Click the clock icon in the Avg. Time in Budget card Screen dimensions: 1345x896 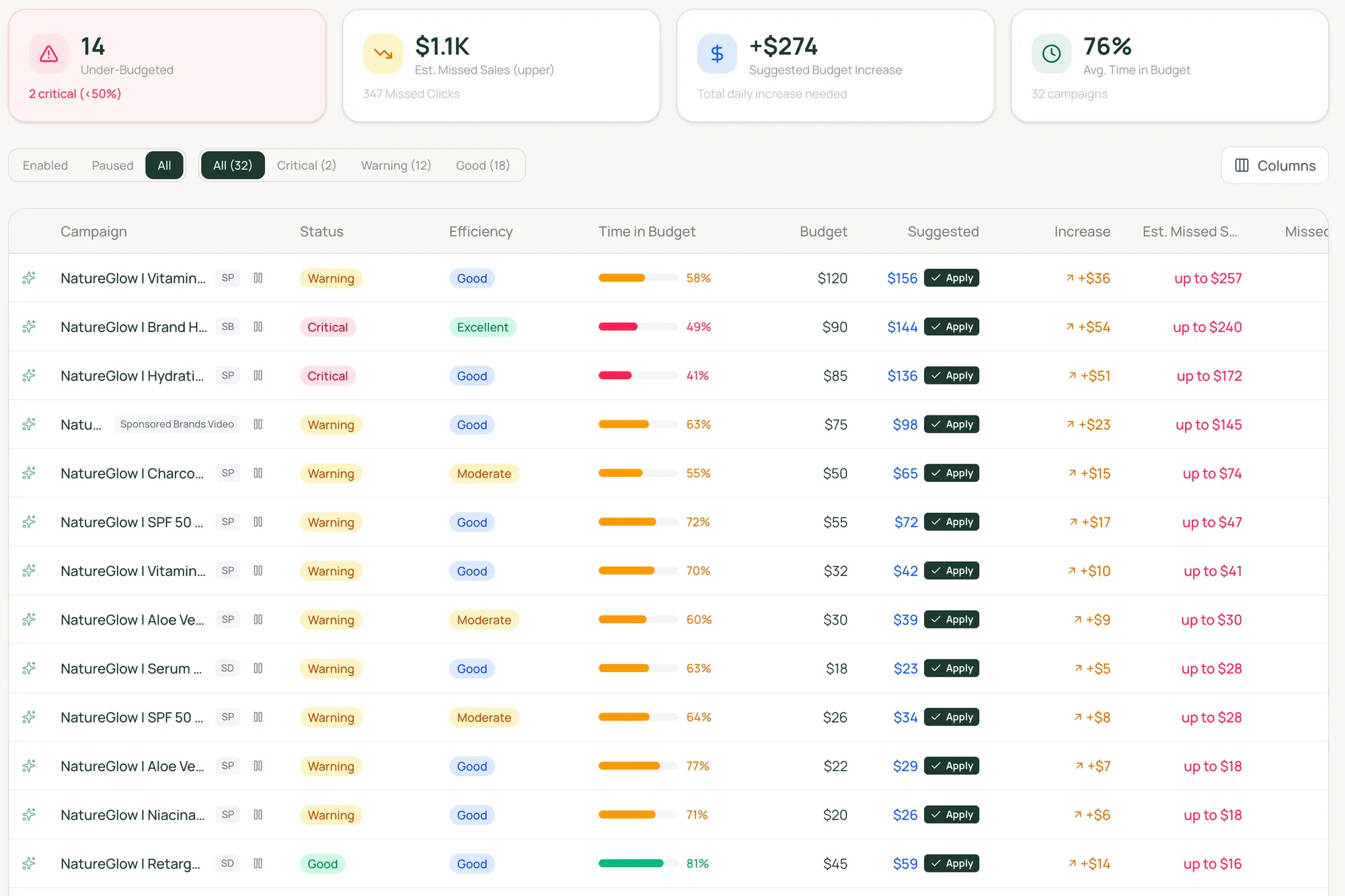click(x=1051, y=54)
